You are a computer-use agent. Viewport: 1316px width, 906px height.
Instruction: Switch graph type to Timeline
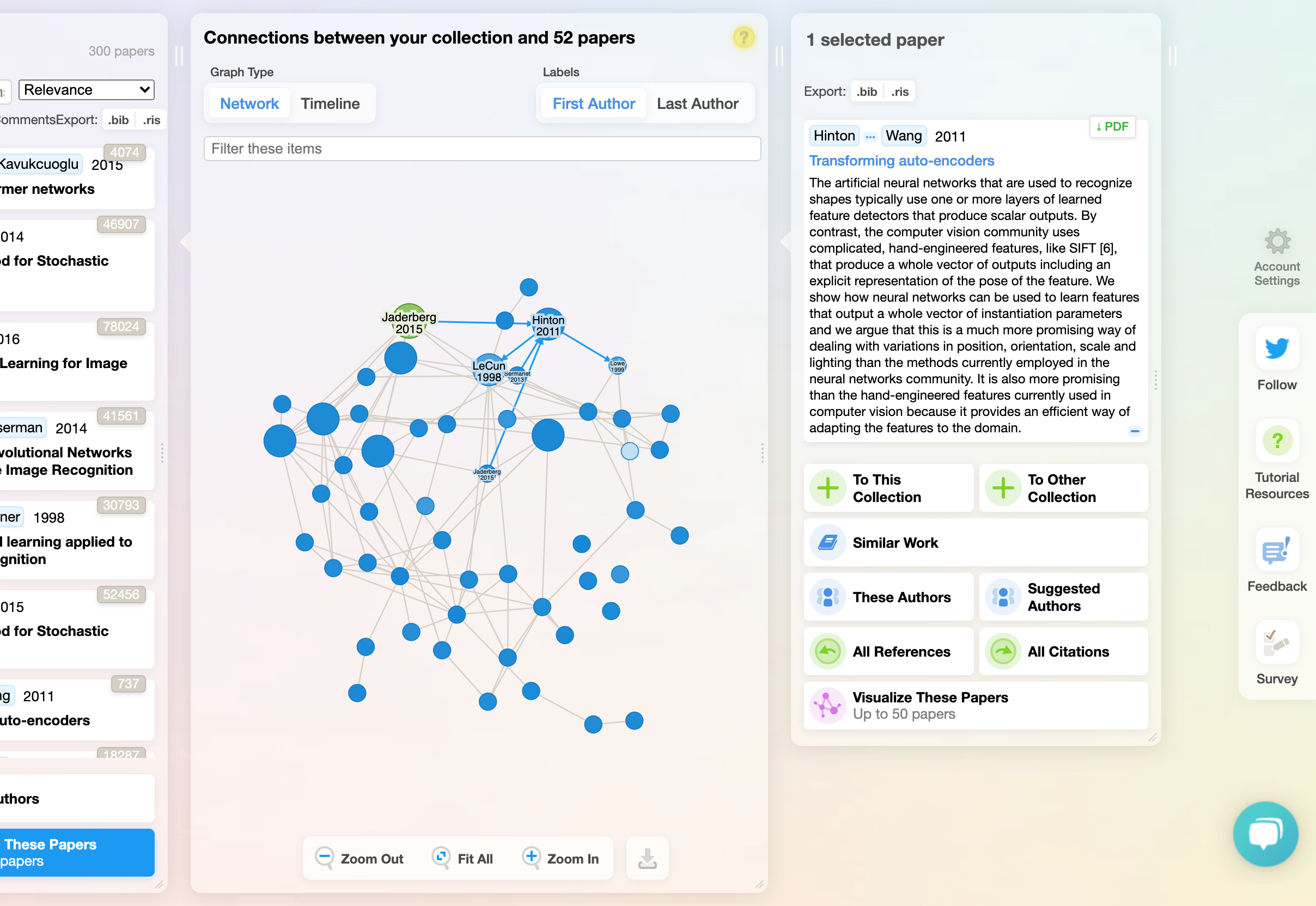pyautogui.click(x=330, y=103)
